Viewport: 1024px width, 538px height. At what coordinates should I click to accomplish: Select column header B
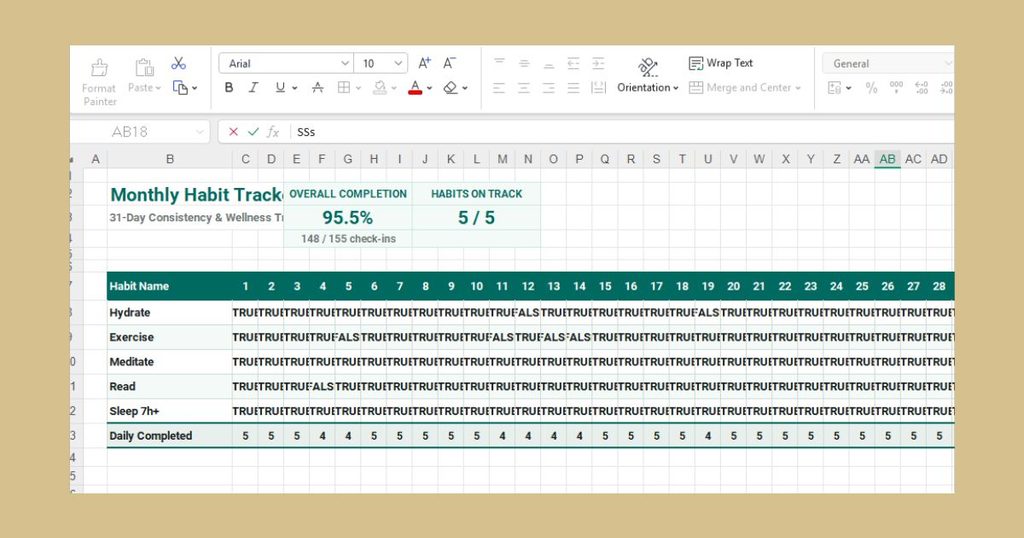tap(170, 159)
